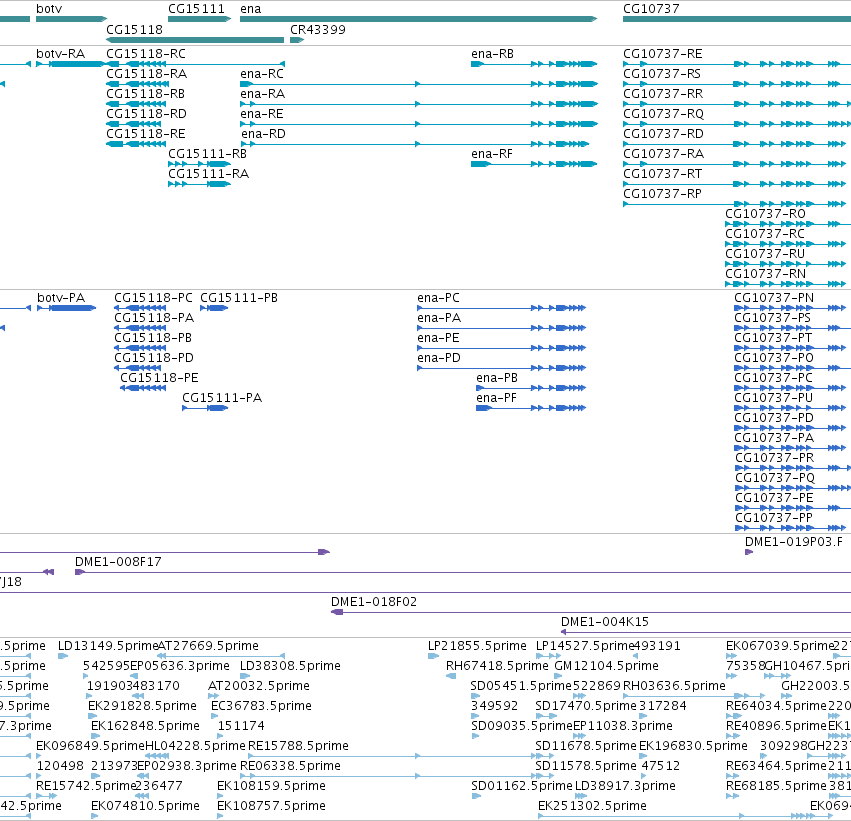Click the ena-RD transcript label

263,134
